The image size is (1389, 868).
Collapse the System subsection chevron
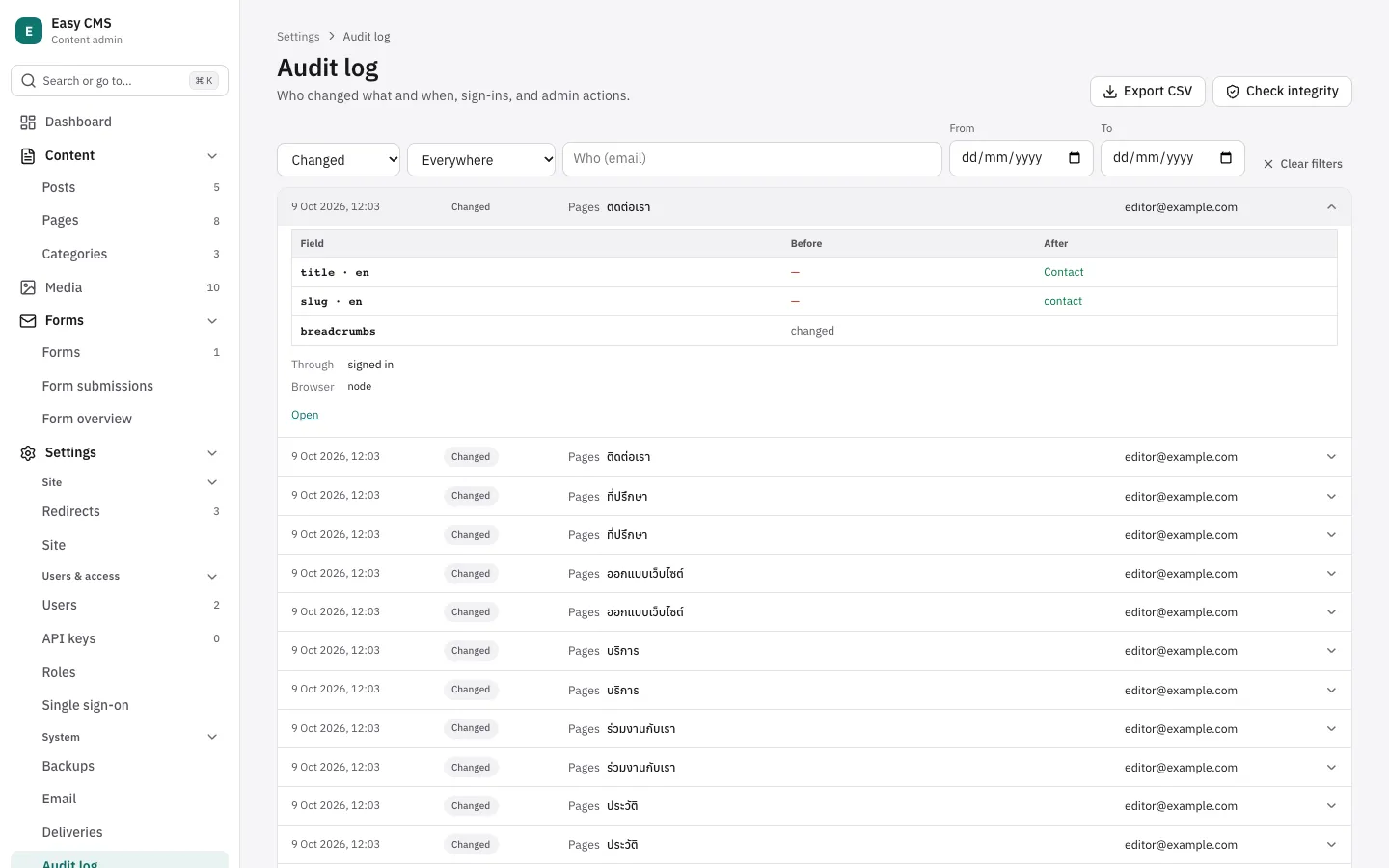coord(212,737)
